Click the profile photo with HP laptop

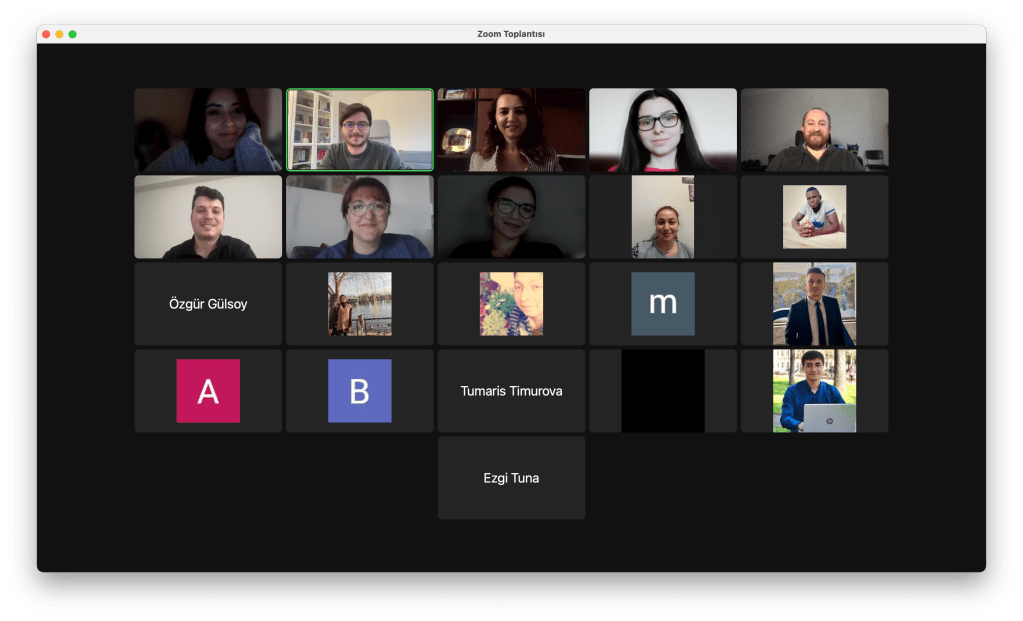click(814, 391)
